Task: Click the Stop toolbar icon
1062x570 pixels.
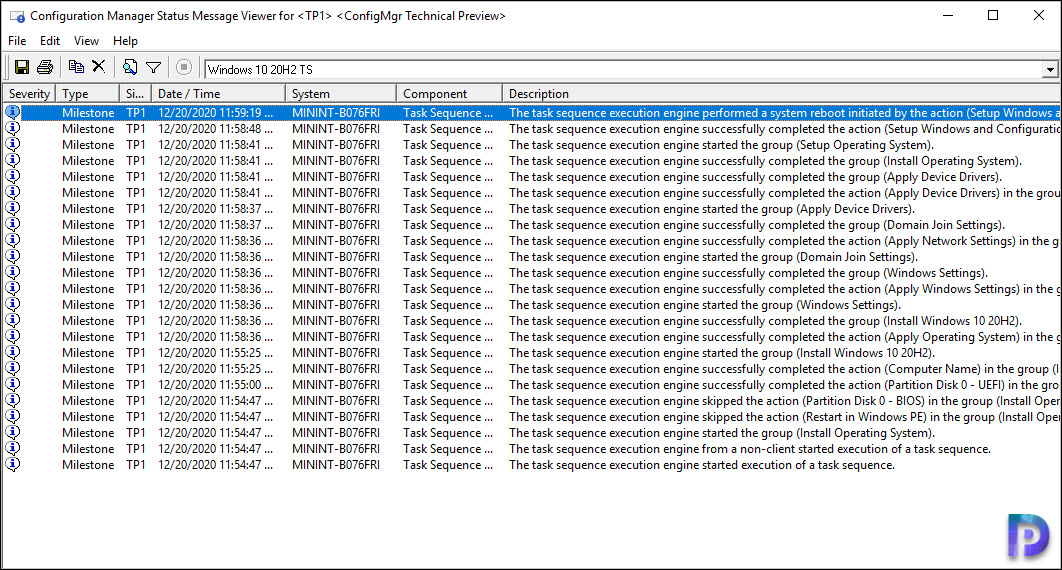Action: (x=184, y=67)
